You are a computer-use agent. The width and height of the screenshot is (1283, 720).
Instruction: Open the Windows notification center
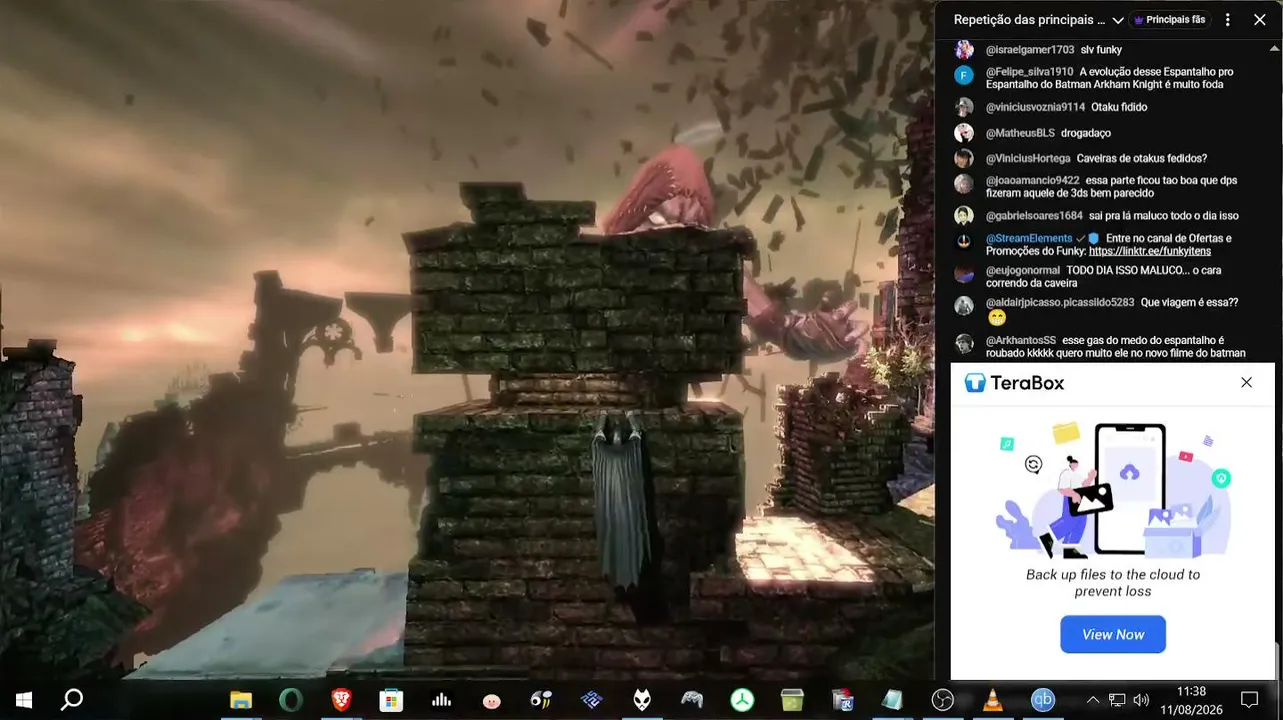(x=1249, y=700)
